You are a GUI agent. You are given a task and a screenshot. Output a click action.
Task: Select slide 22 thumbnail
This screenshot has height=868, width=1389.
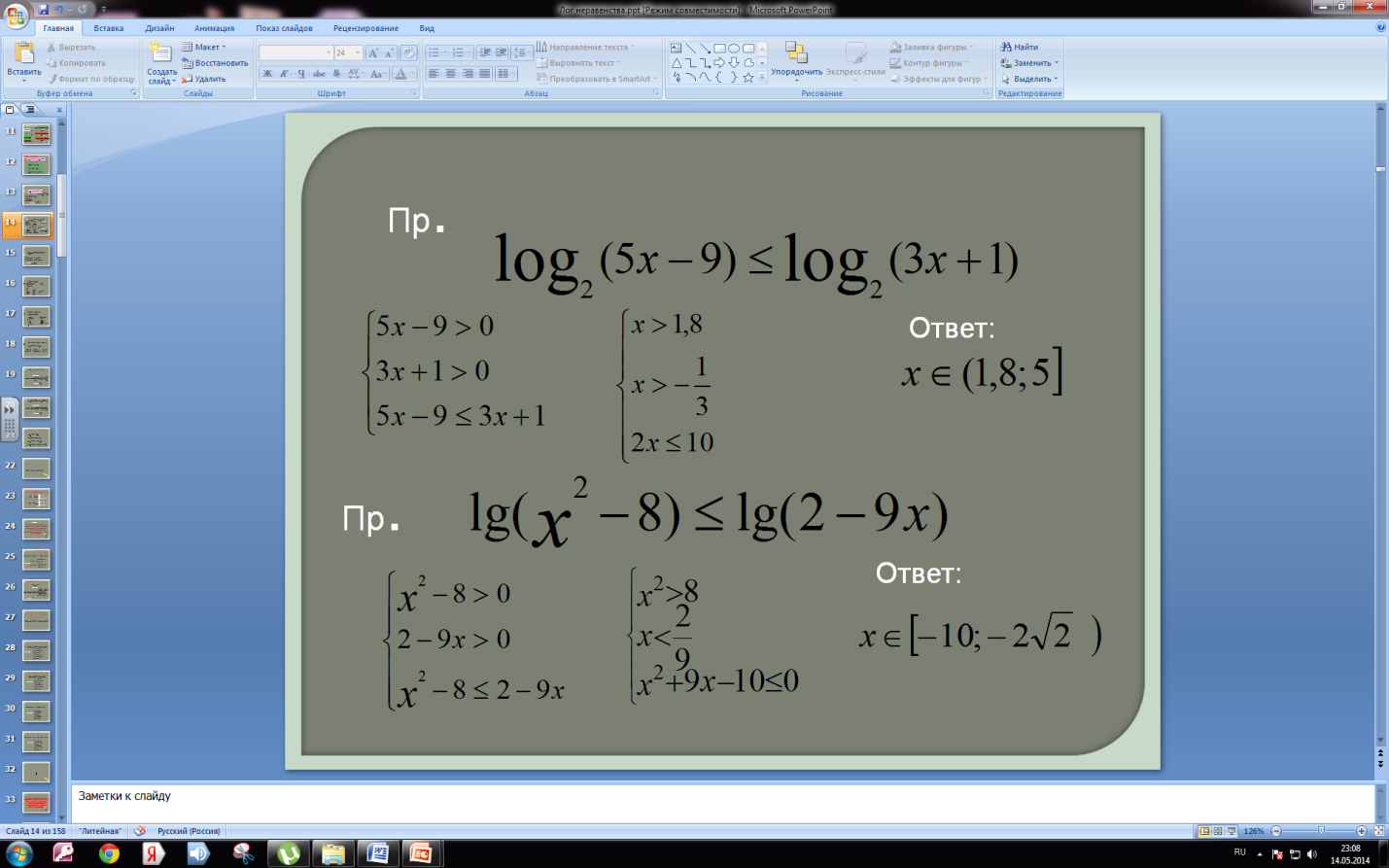pyautogui.click(x=36, y=469)
